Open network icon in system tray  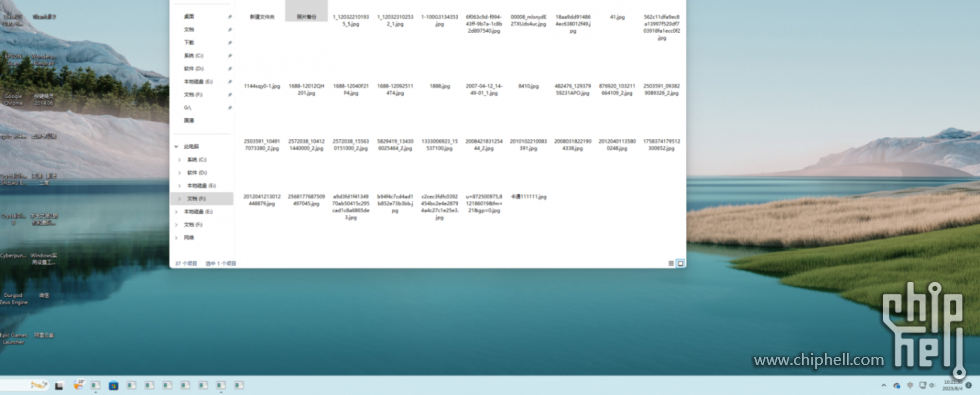pos(922,385)
